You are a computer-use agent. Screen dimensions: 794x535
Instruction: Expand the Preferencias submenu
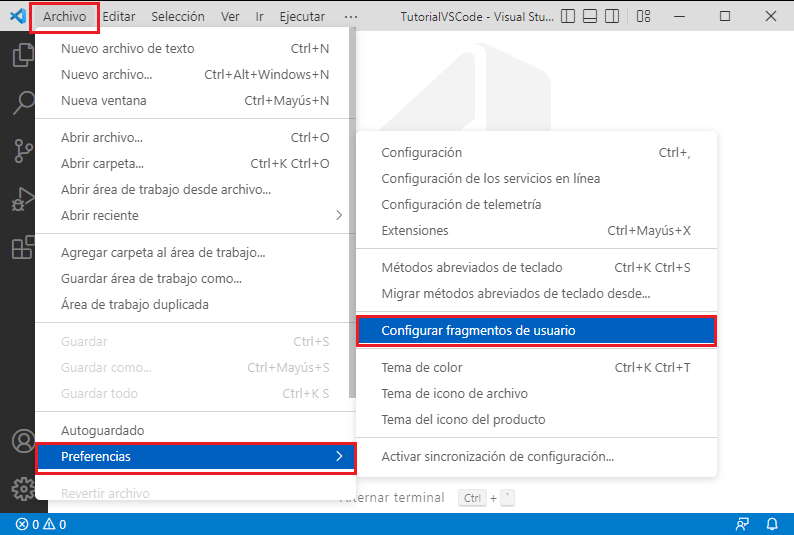point(196,457)
